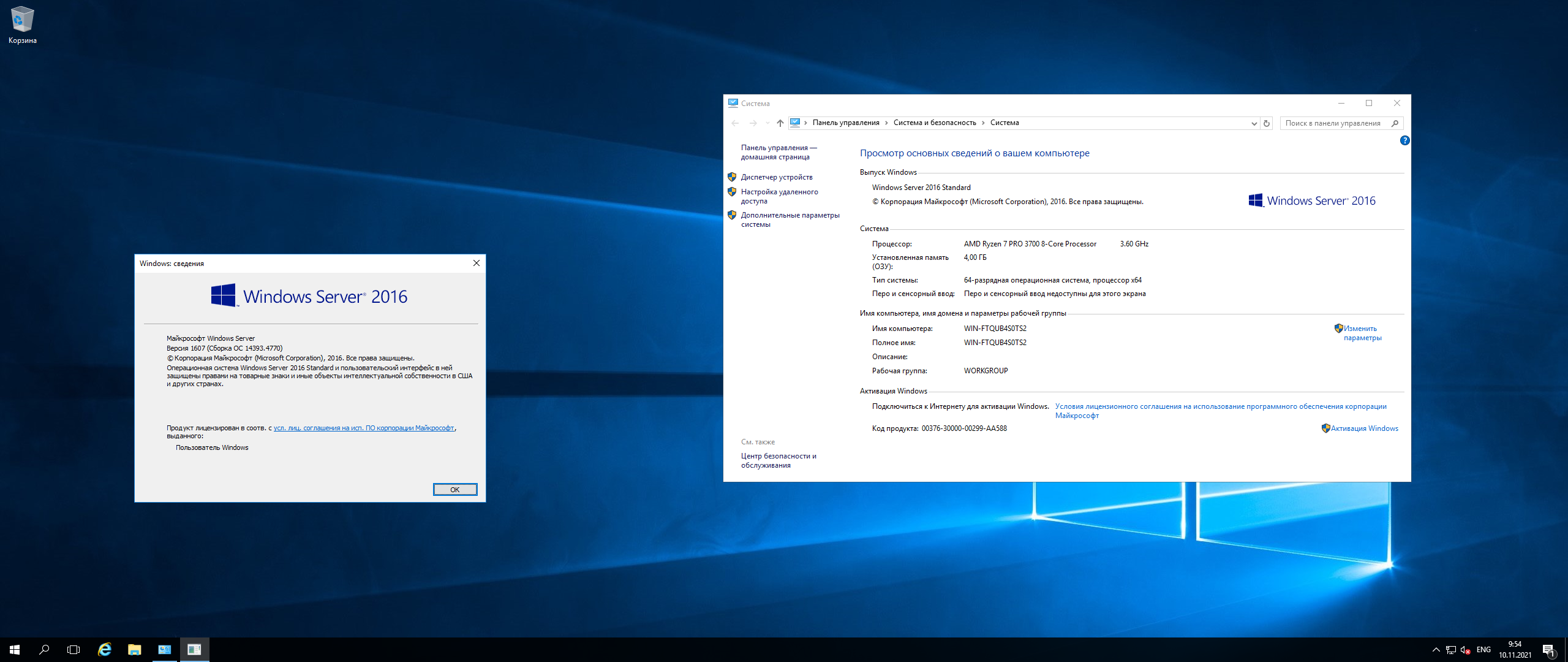
Task: Launch Internet Explorer from the taskbar
Action: pos(105,650)
